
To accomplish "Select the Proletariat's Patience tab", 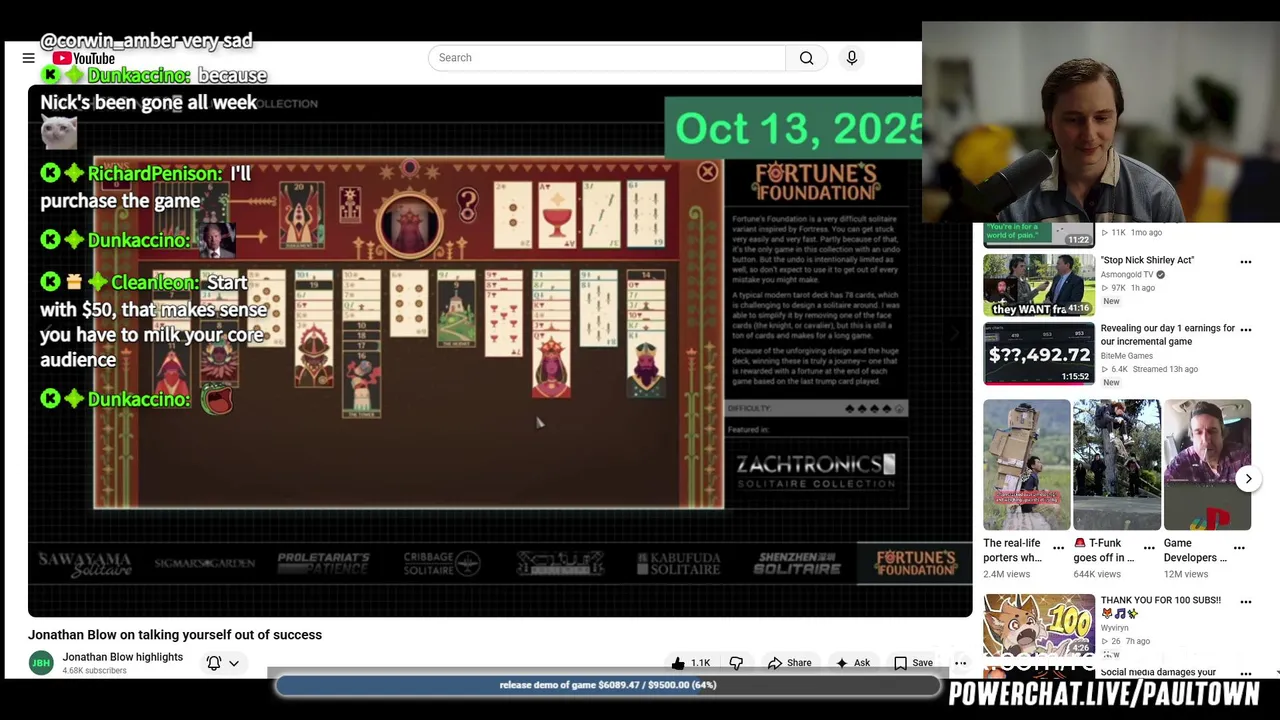I will (x=323, y=564).
